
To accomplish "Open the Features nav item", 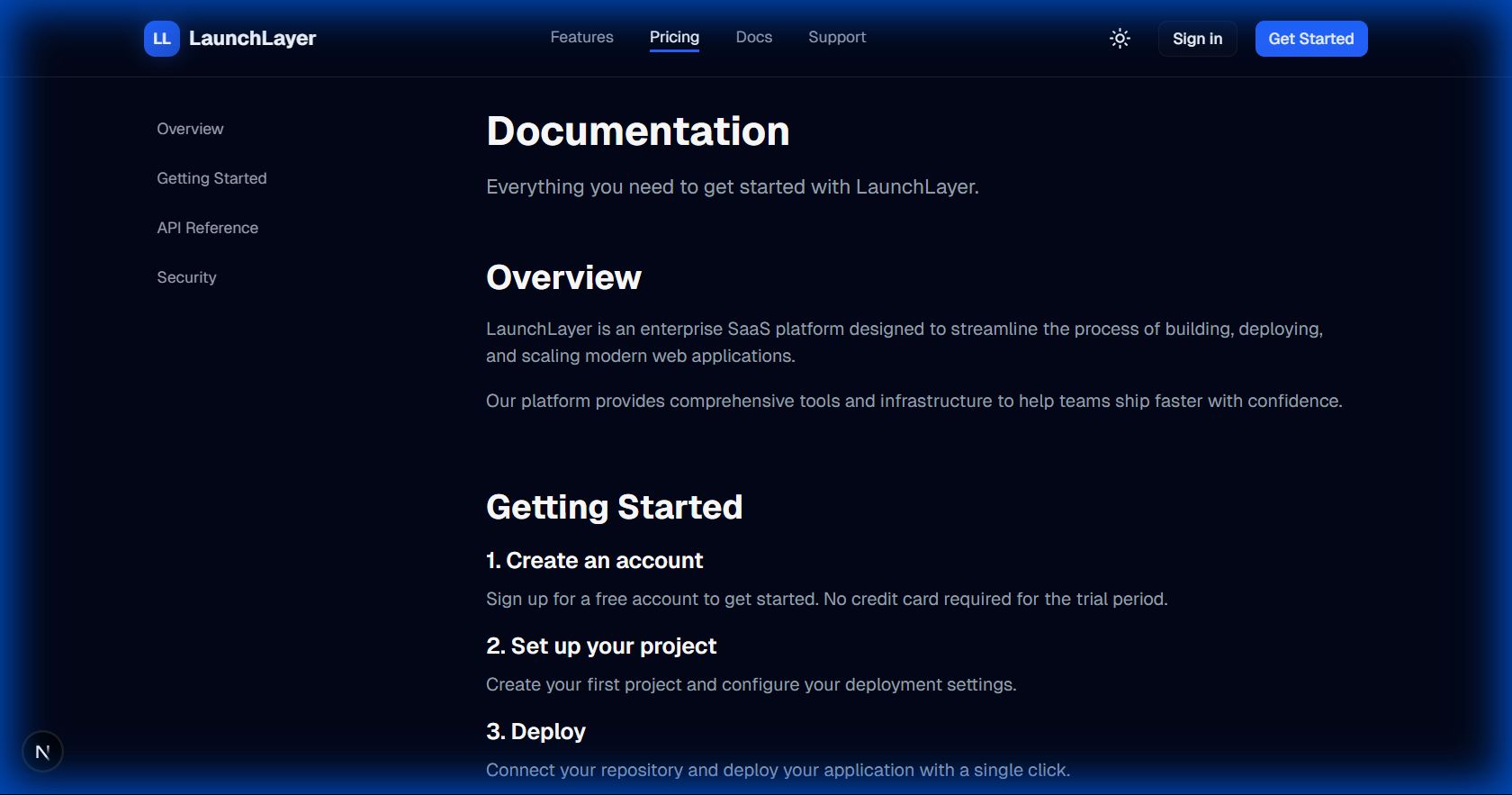I will point(581,37).
